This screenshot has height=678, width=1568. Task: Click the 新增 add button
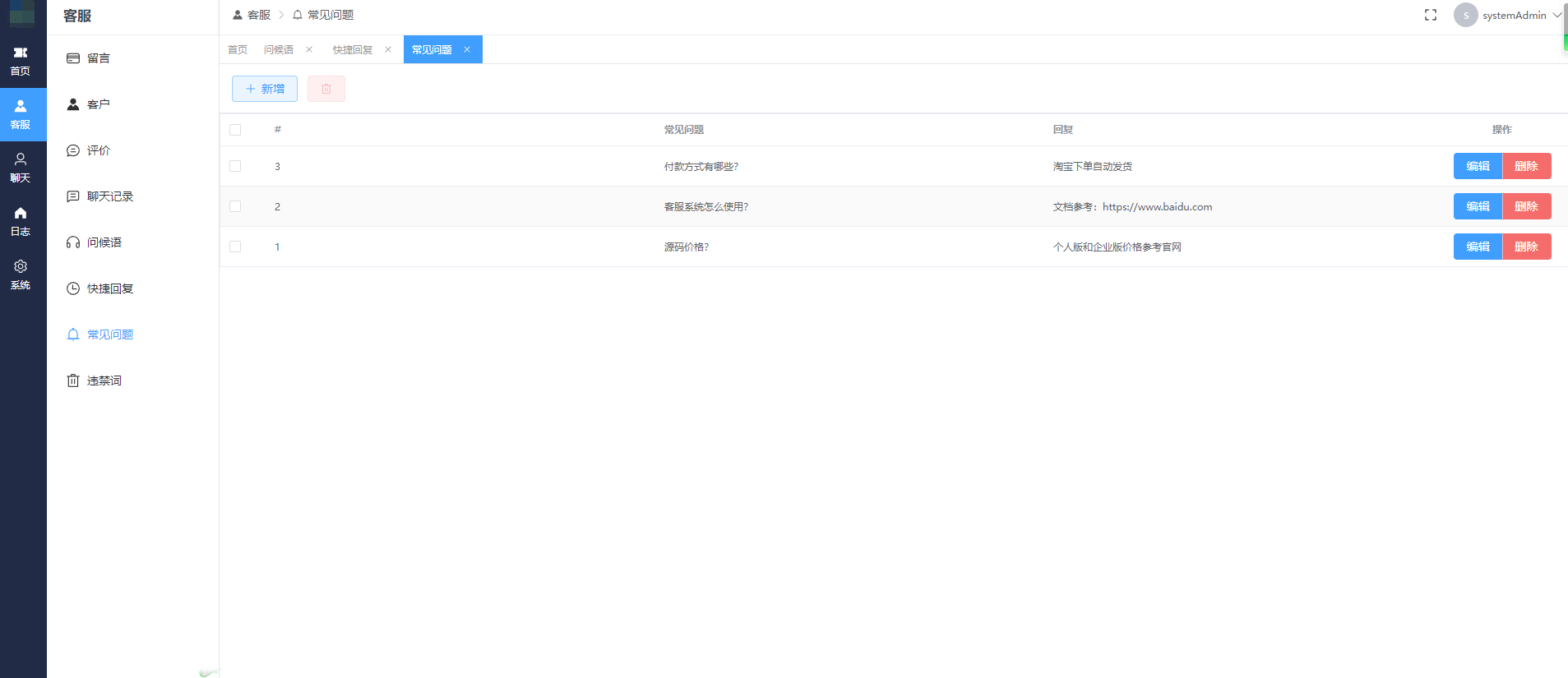[x=265, y=89]
